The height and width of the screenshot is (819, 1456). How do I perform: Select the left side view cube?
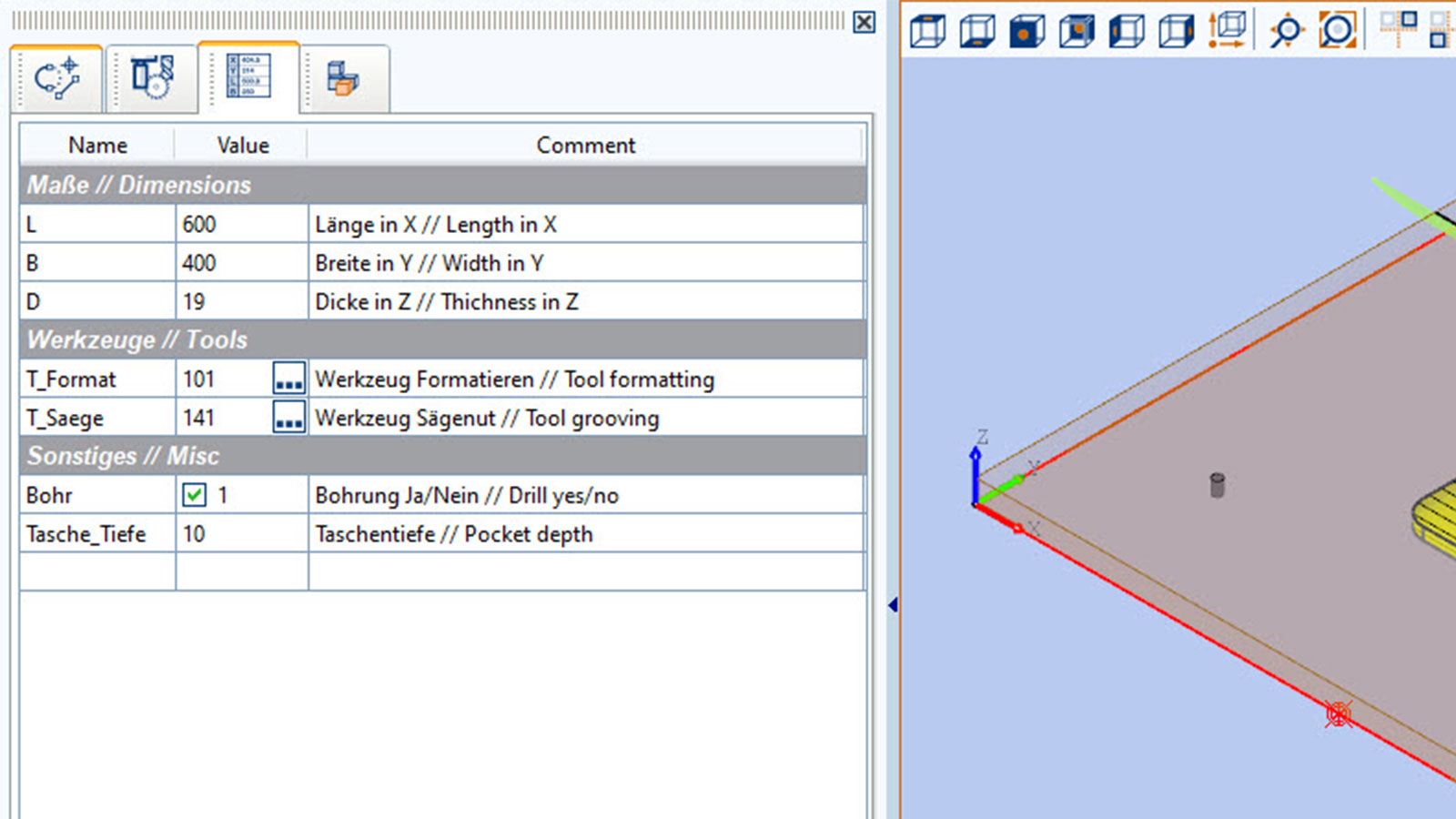pos(1127,30)
